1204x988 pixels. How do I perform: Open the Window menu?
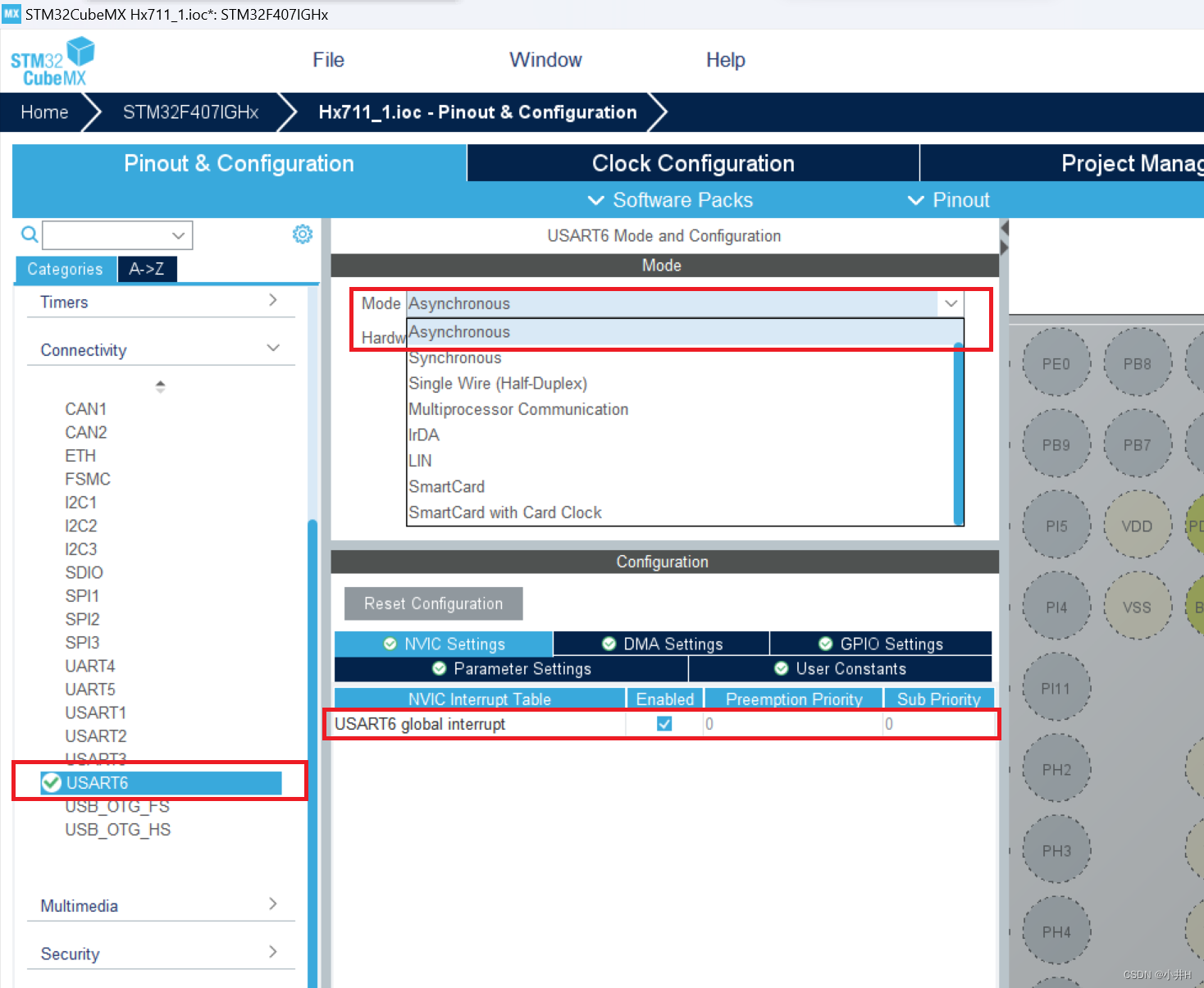(x=545, y=60)
